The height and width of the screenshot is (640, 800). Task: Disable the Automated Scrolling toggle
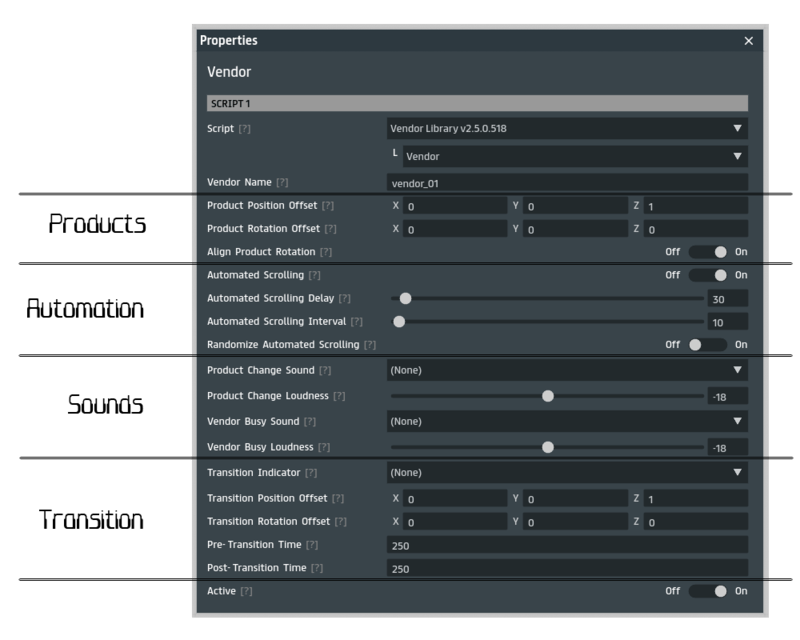(707, 275)
